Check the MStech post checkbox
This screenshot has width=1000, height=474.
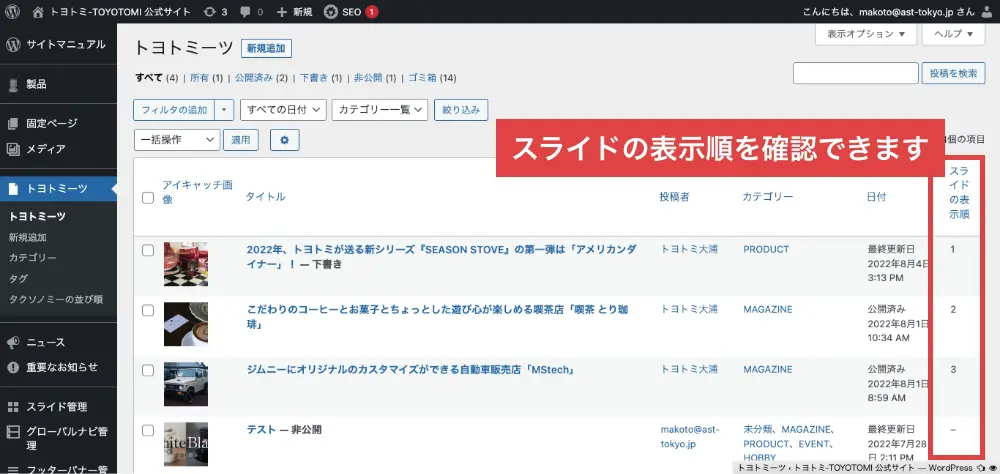pyautogui.click(x=148, y=370)
